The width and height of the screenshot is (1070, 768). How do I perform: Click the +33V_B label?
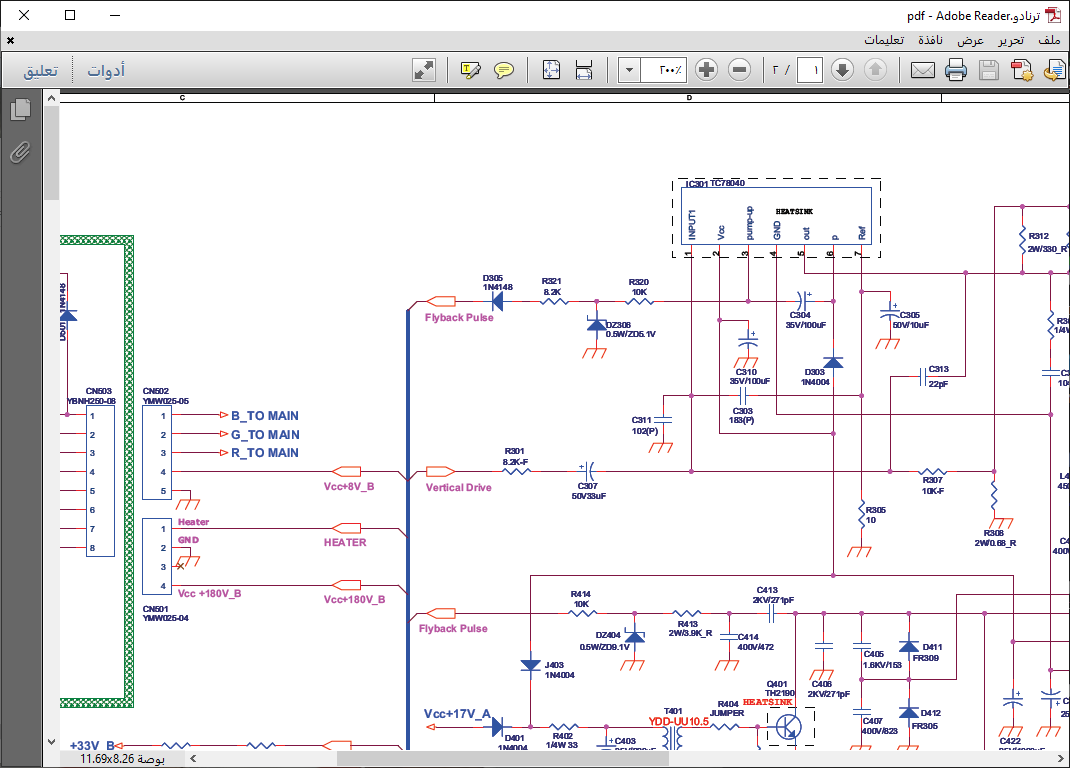point(92,745)
